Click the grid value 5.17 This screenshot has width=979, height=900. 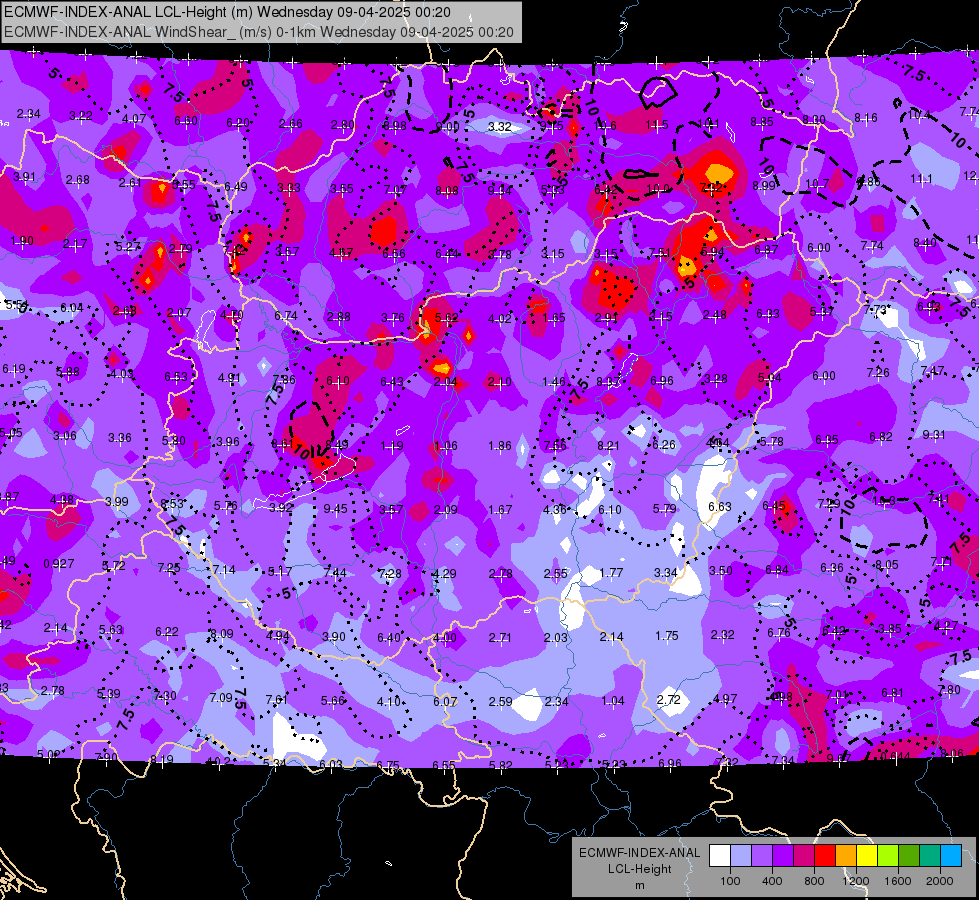[x=280, y=571]
